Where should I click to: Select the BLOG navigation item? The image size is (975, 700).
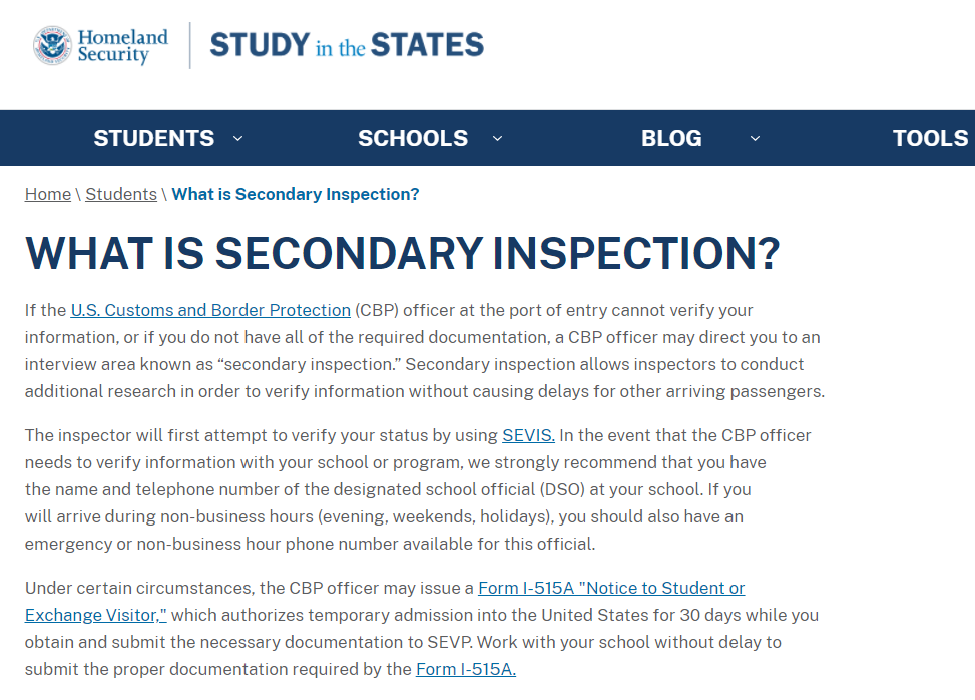click(671, 138)
